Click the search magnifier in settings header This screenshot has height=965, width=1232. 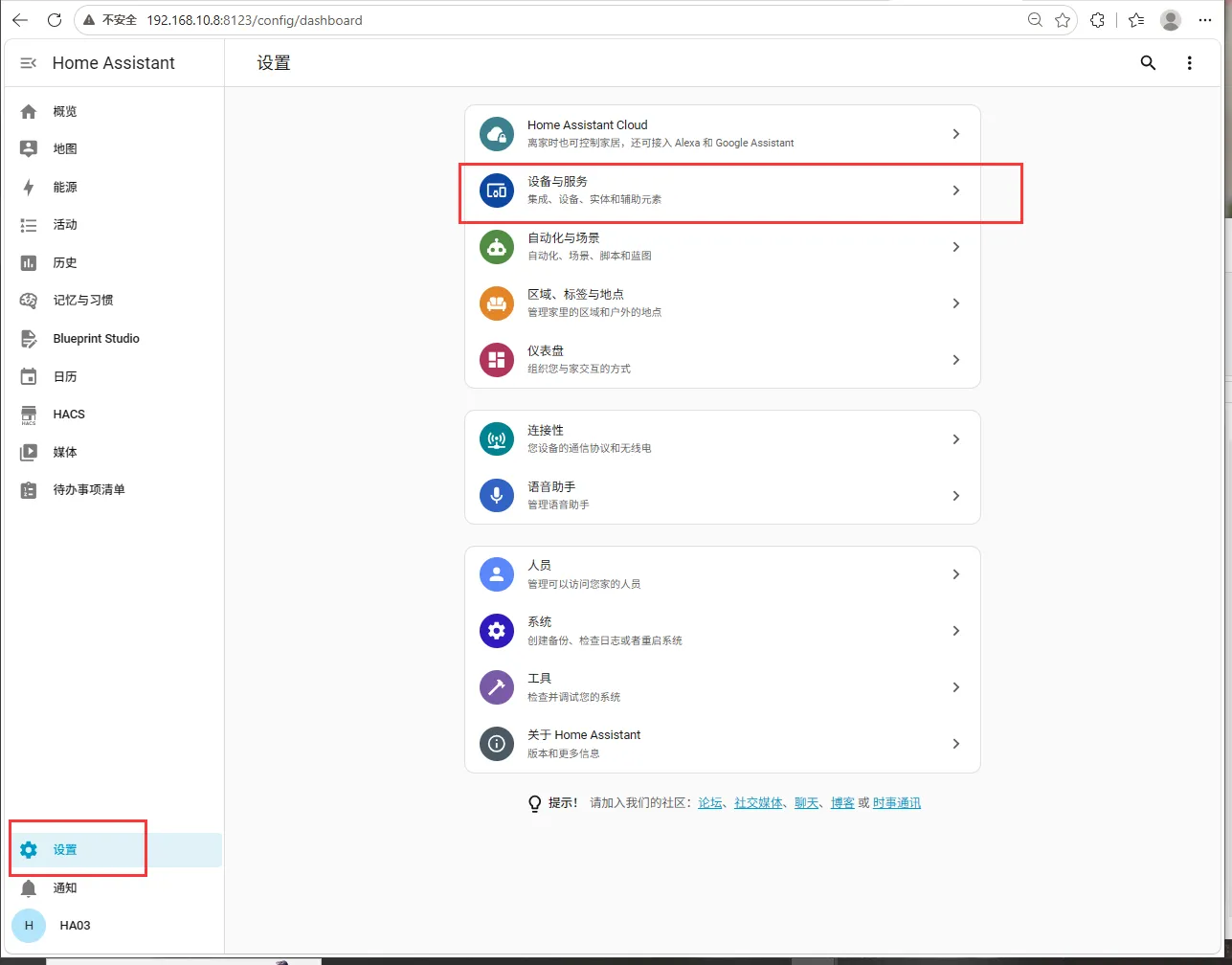[1148, 63]
